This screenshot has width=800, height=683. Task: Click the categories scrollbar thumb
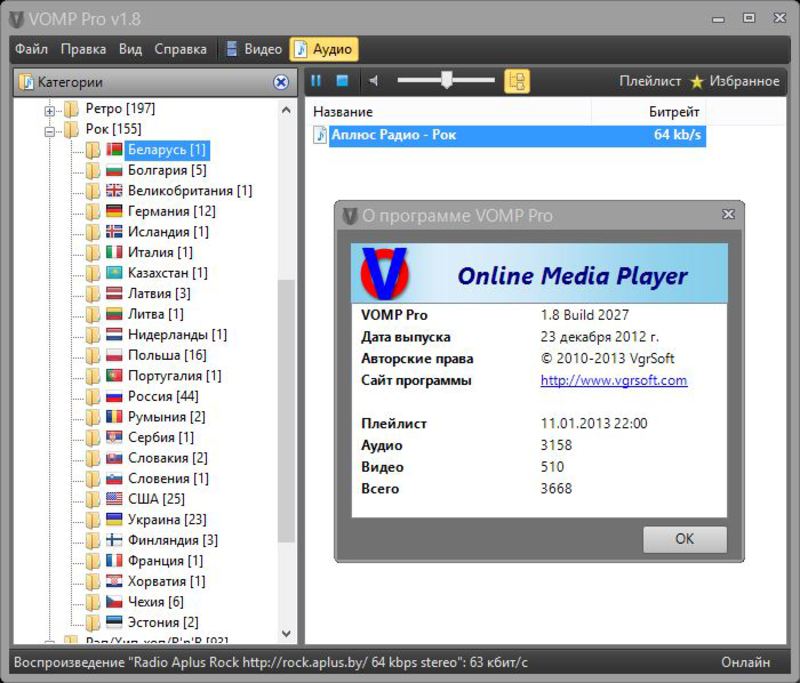(286, 411)
